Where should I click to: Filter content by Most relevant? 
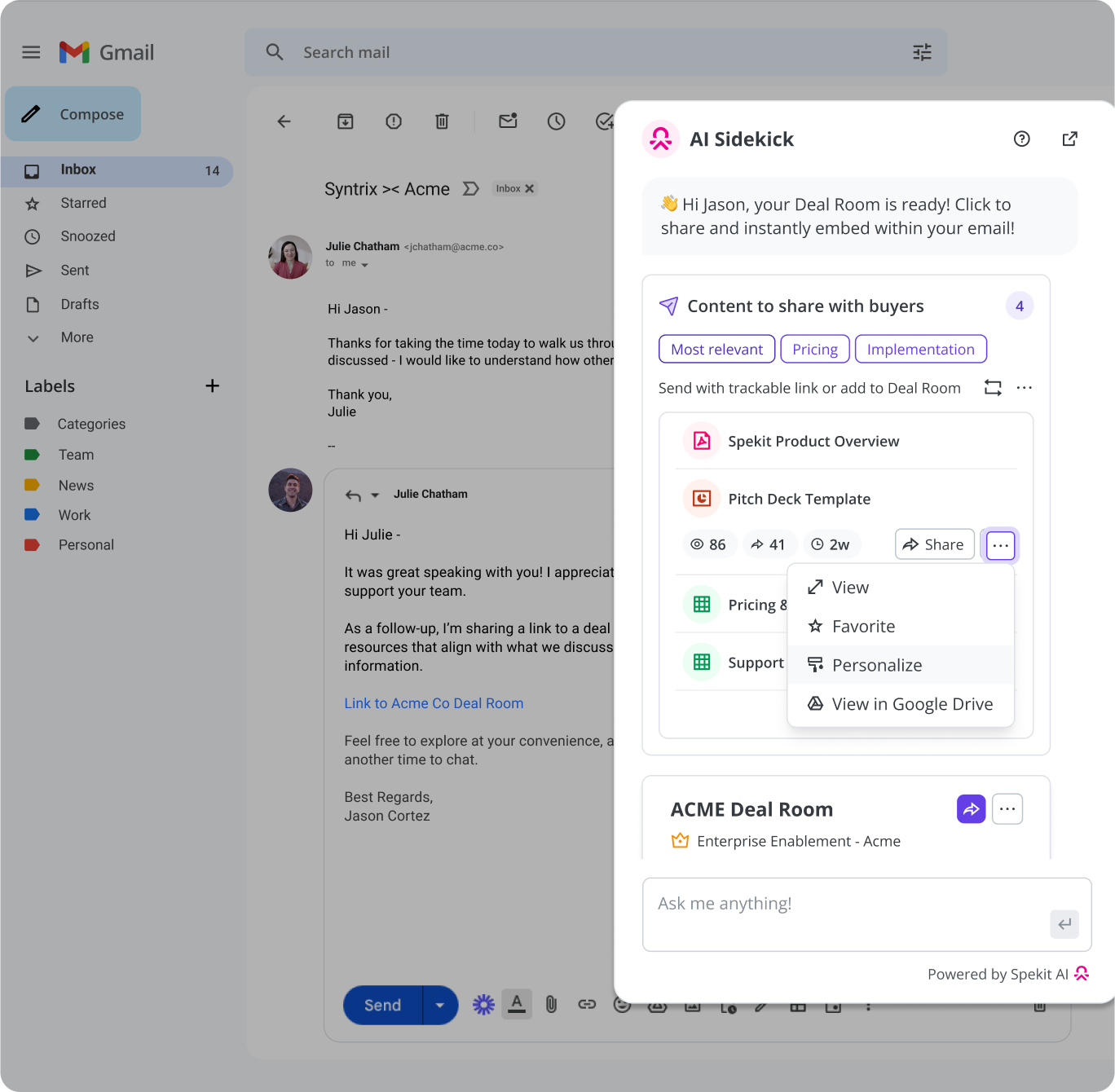[717, 349]
